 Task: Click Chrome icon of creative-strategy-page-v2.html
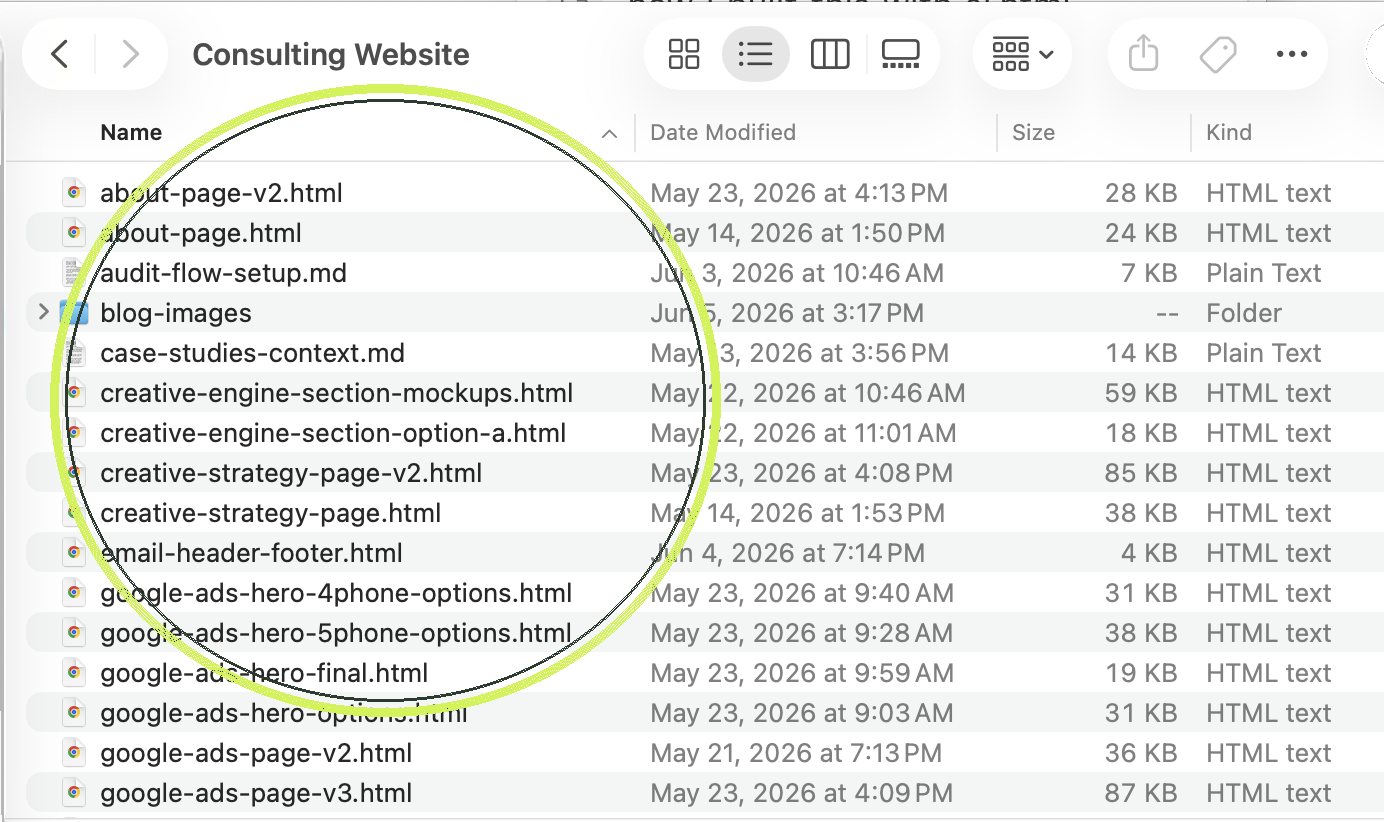(73, 472)
